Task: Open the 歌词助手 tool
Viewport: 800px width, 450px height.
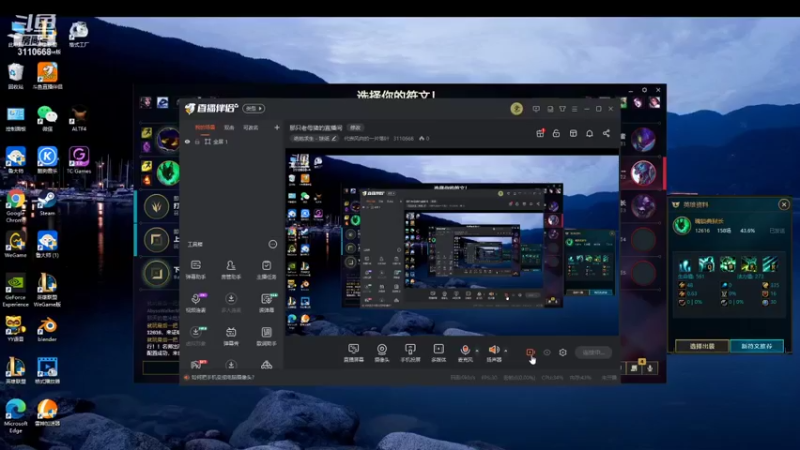Action: click(x=266, y=336)
